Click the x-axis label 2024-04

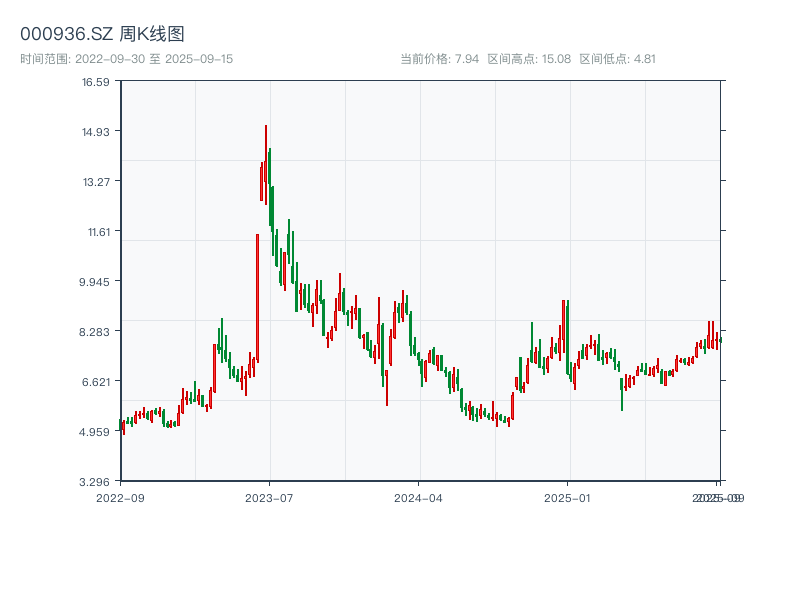point(418,498)
